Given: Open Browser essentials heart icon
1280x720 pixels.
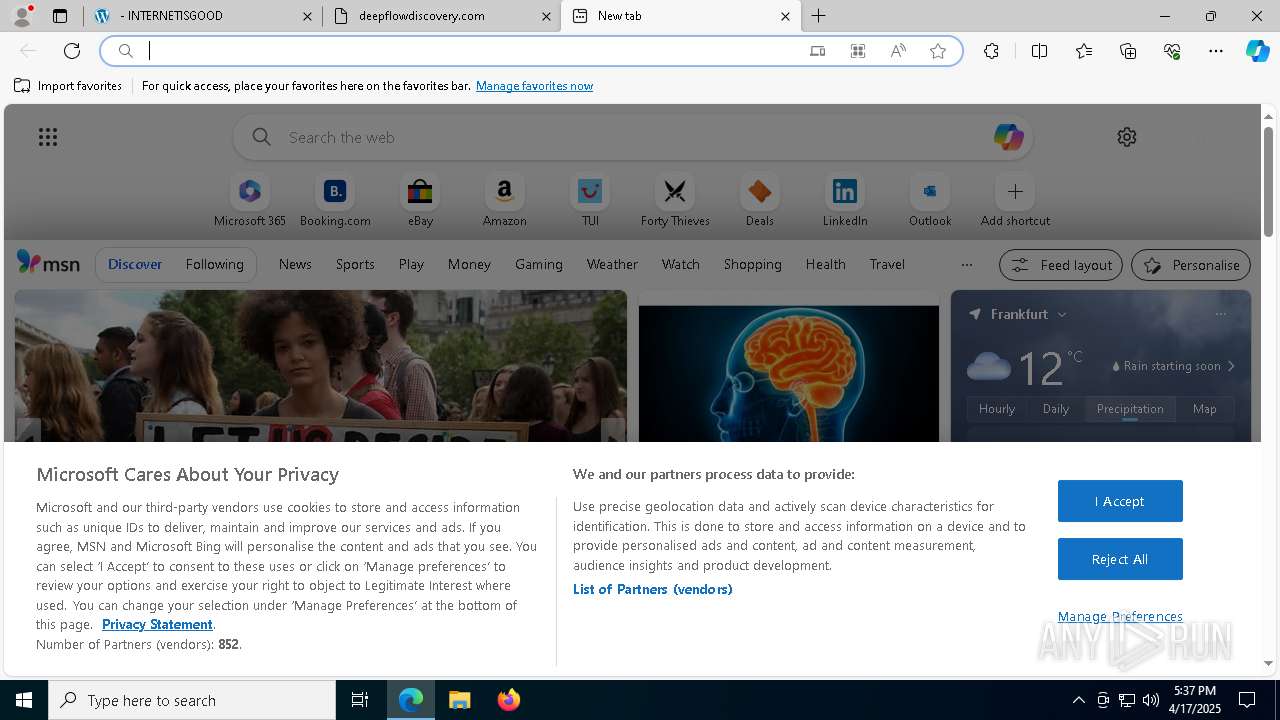Looking at the screenshot, I should (1172, 51).
